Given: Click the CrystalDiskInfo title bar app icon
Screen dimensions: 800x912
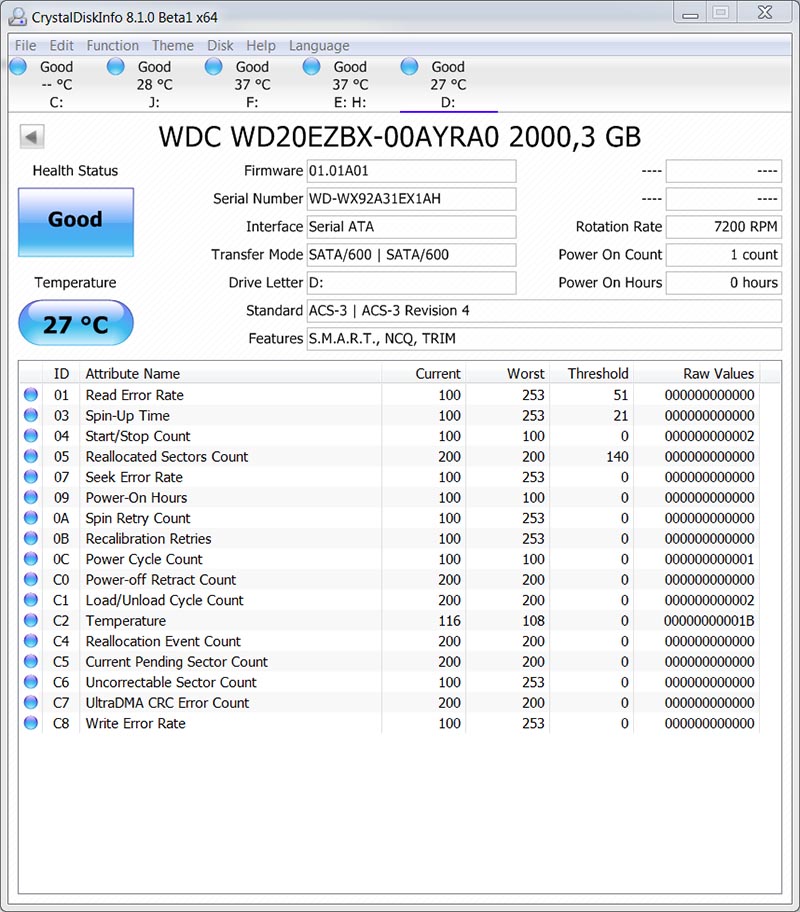Looking at the screenshot, I should point(17,17).
